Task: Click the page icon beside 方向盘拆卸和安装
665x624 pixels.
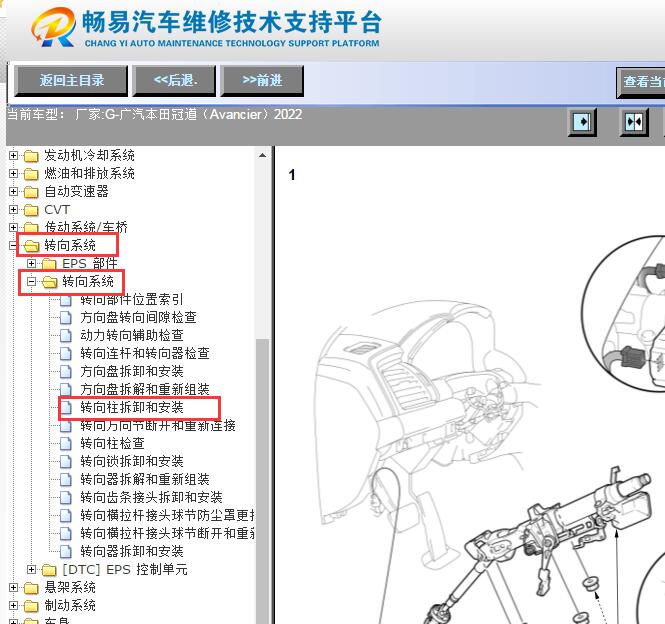Action: 66,372
